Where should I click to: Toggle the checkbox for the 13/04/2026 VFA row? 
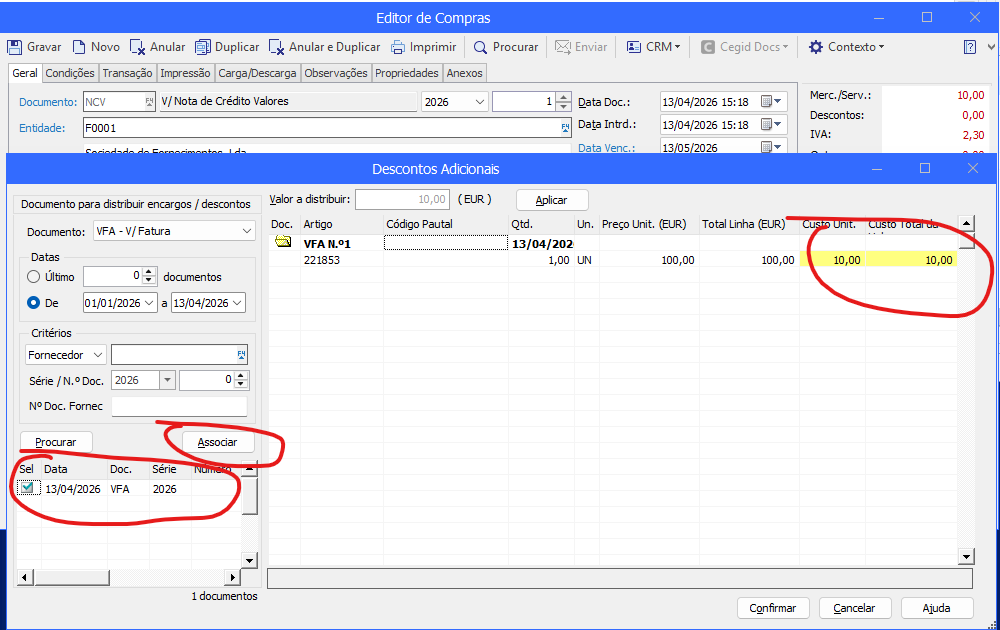click(x=28, y=488)
